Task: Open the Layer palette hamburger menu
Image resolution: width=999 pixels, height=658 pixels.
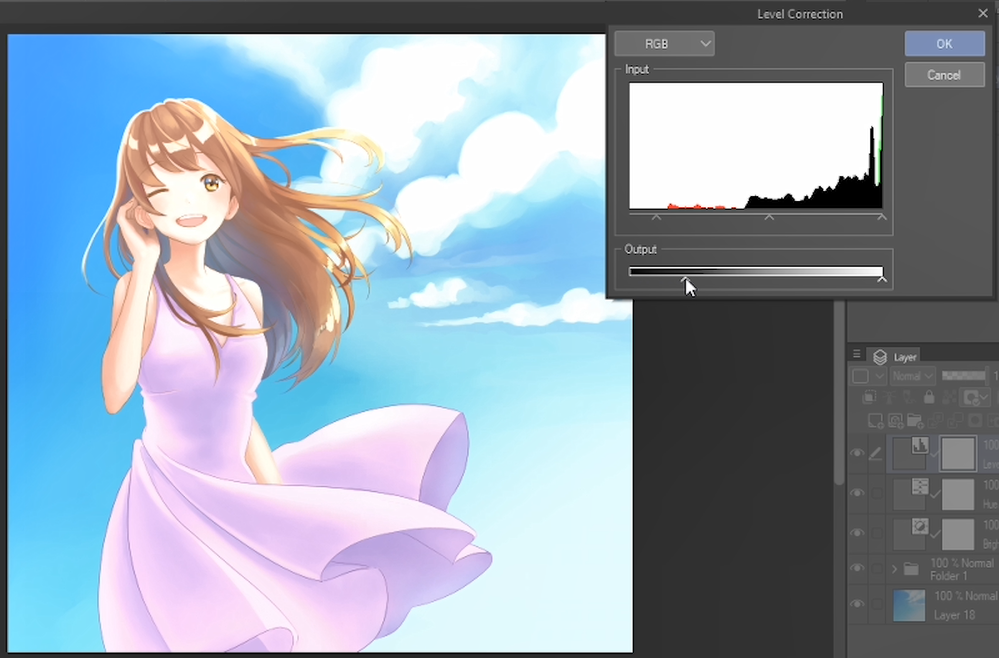Action: point(856,354)
